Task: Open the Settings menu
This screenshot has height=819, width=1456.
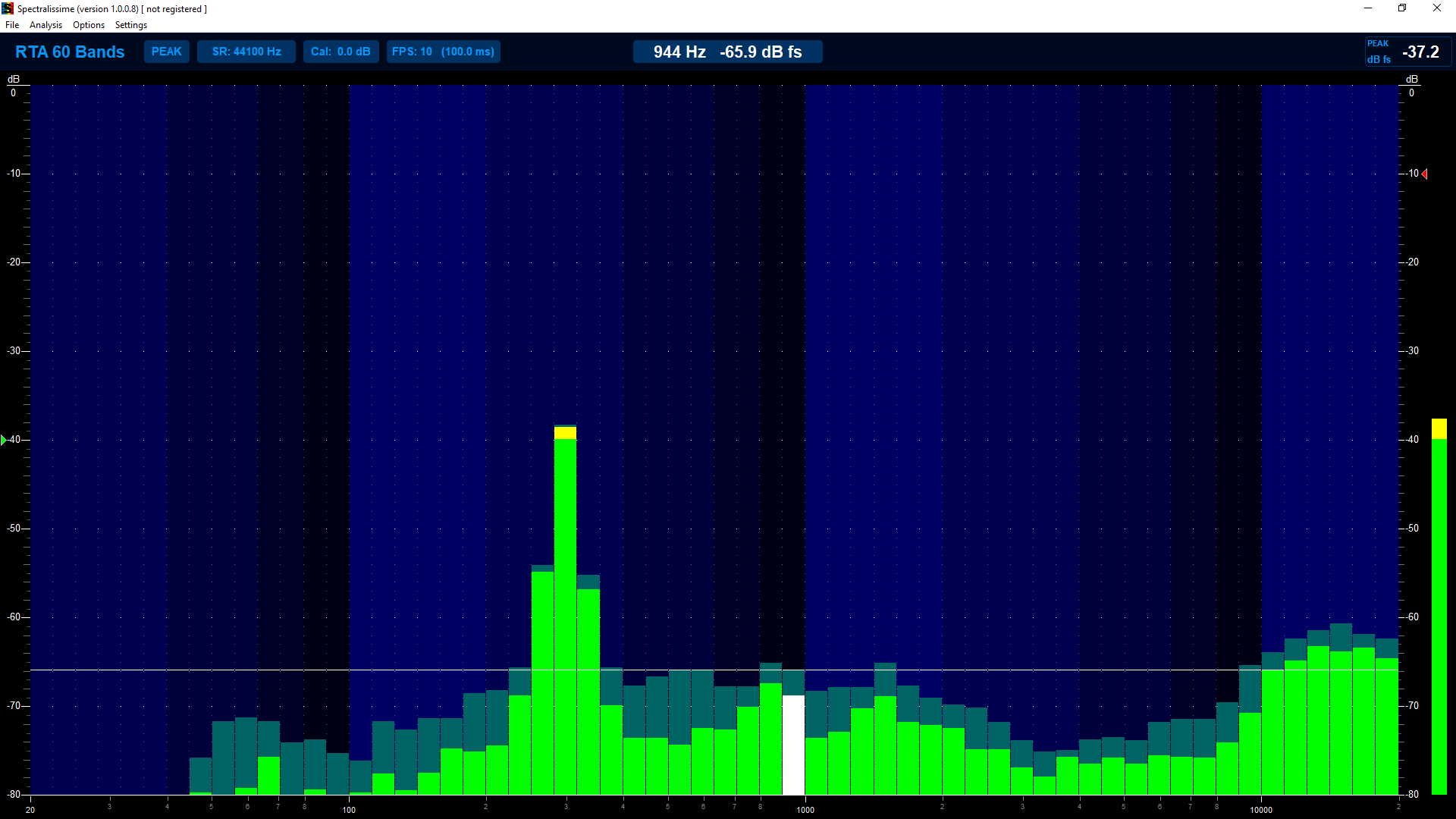Action: pos(131,25)
